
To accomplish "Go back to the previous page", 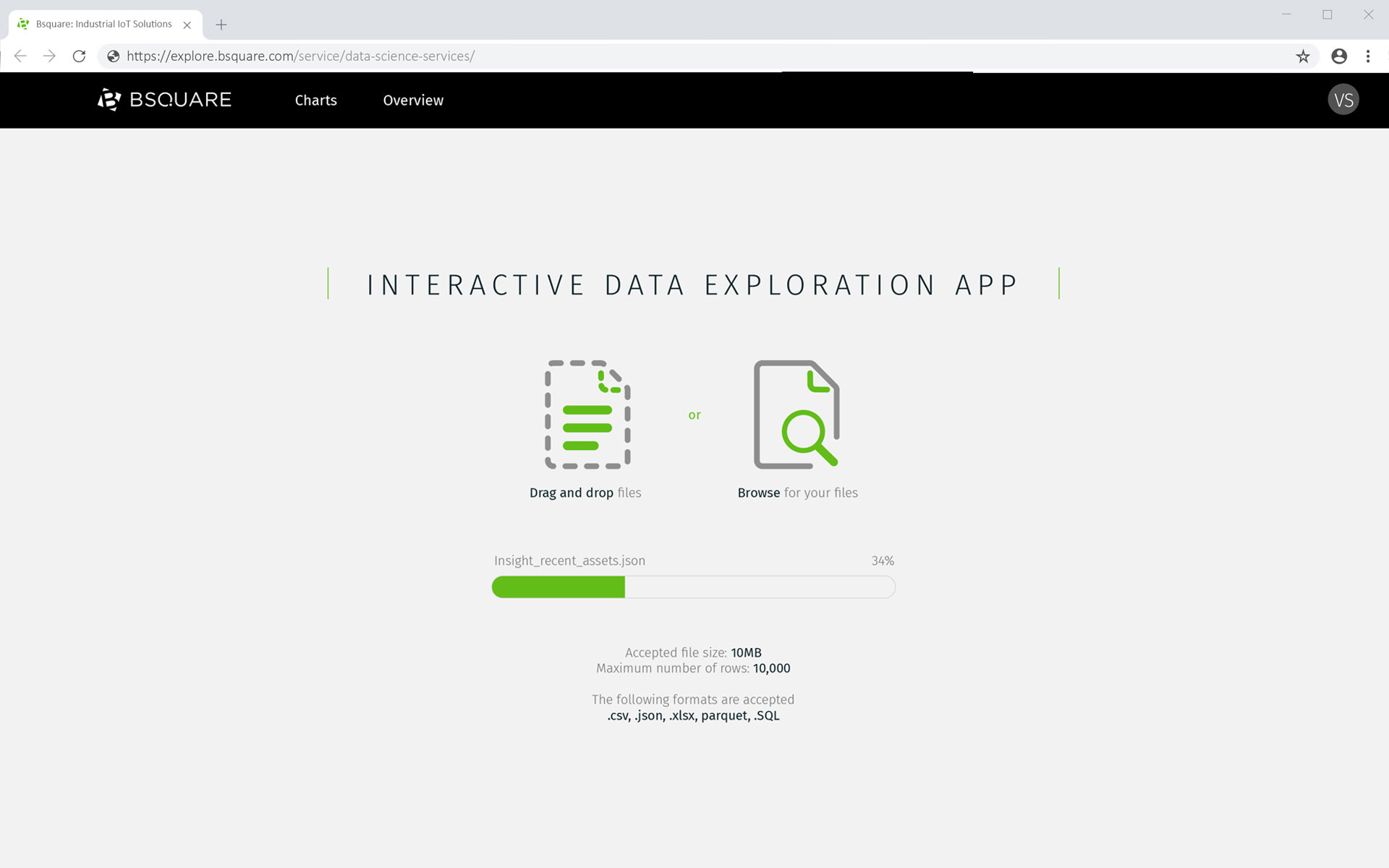I will pos(20,56).
